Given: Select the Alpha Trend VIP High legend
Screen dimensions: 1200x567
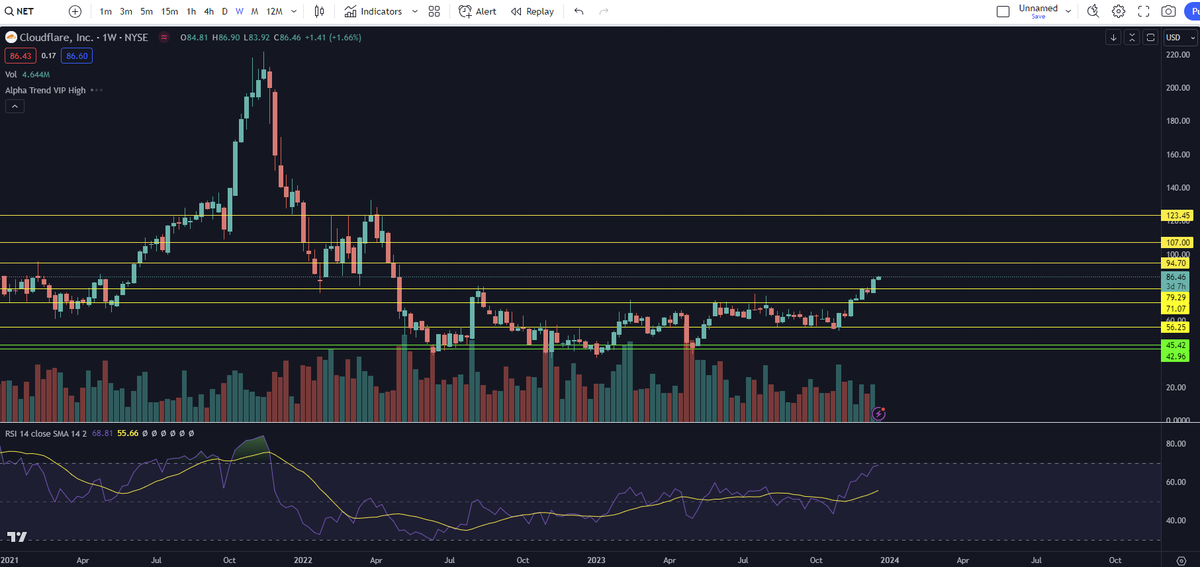Looking at the screenshot, I should pos(45,90).
